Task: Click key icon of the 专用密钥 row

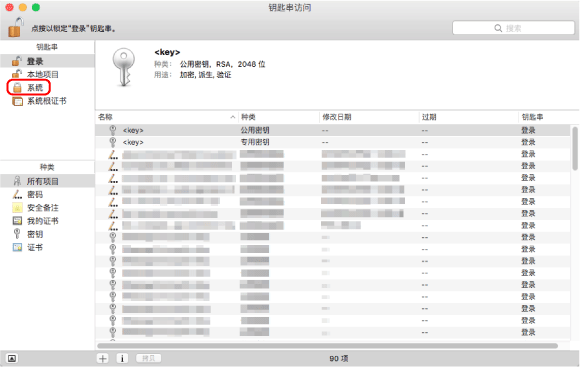Action: (x=113, y=142)
